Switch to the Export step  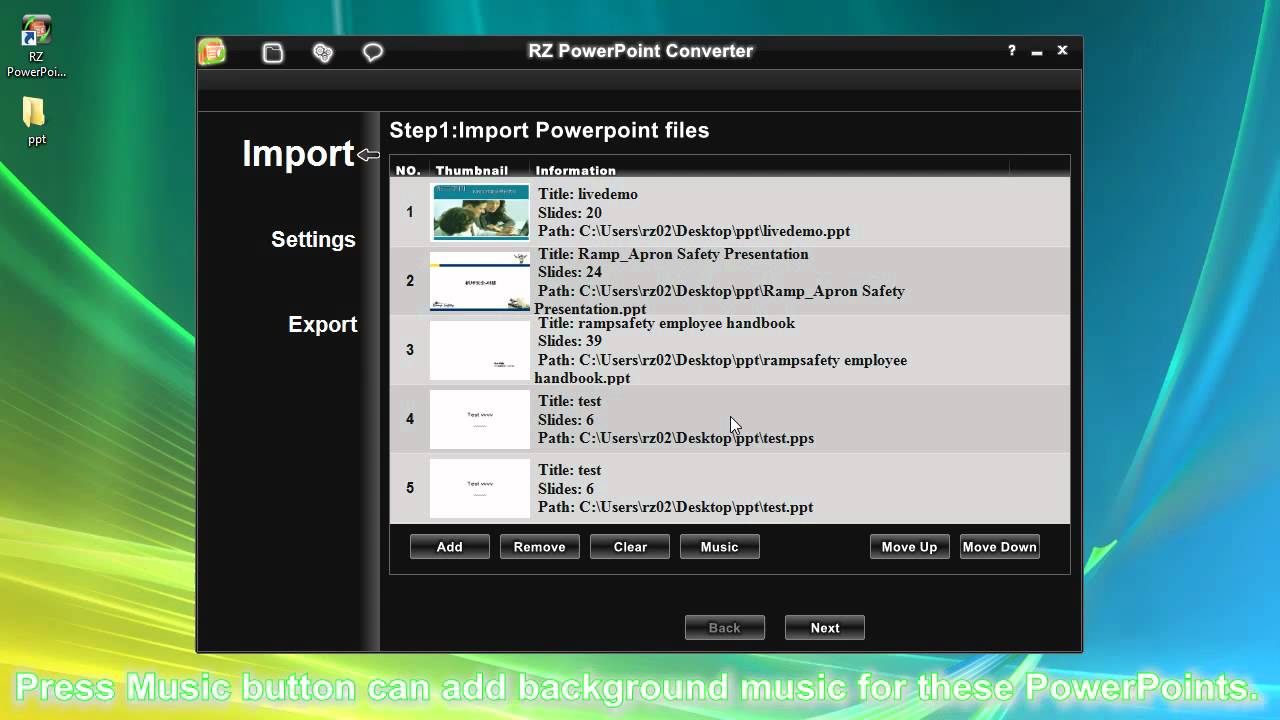322,325
